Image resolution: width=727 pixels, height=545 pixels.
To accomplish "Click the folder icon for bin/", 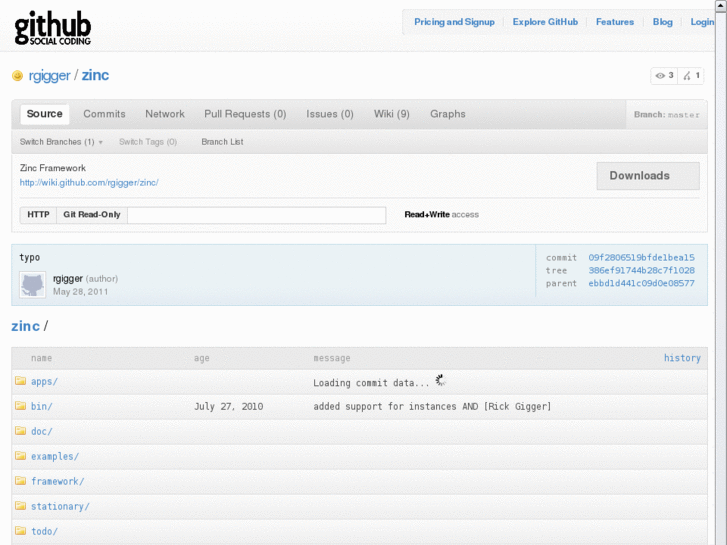I will tap(20, 406).
